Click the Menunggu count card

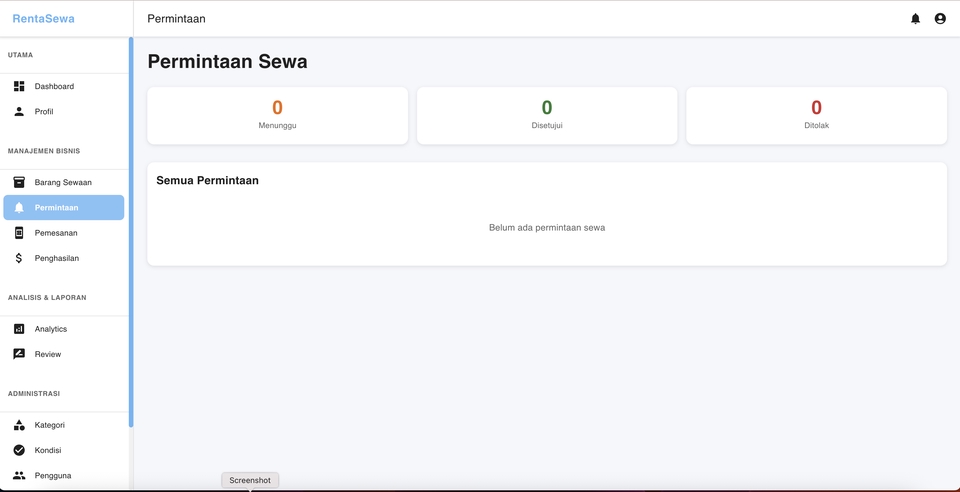[277, 115]
